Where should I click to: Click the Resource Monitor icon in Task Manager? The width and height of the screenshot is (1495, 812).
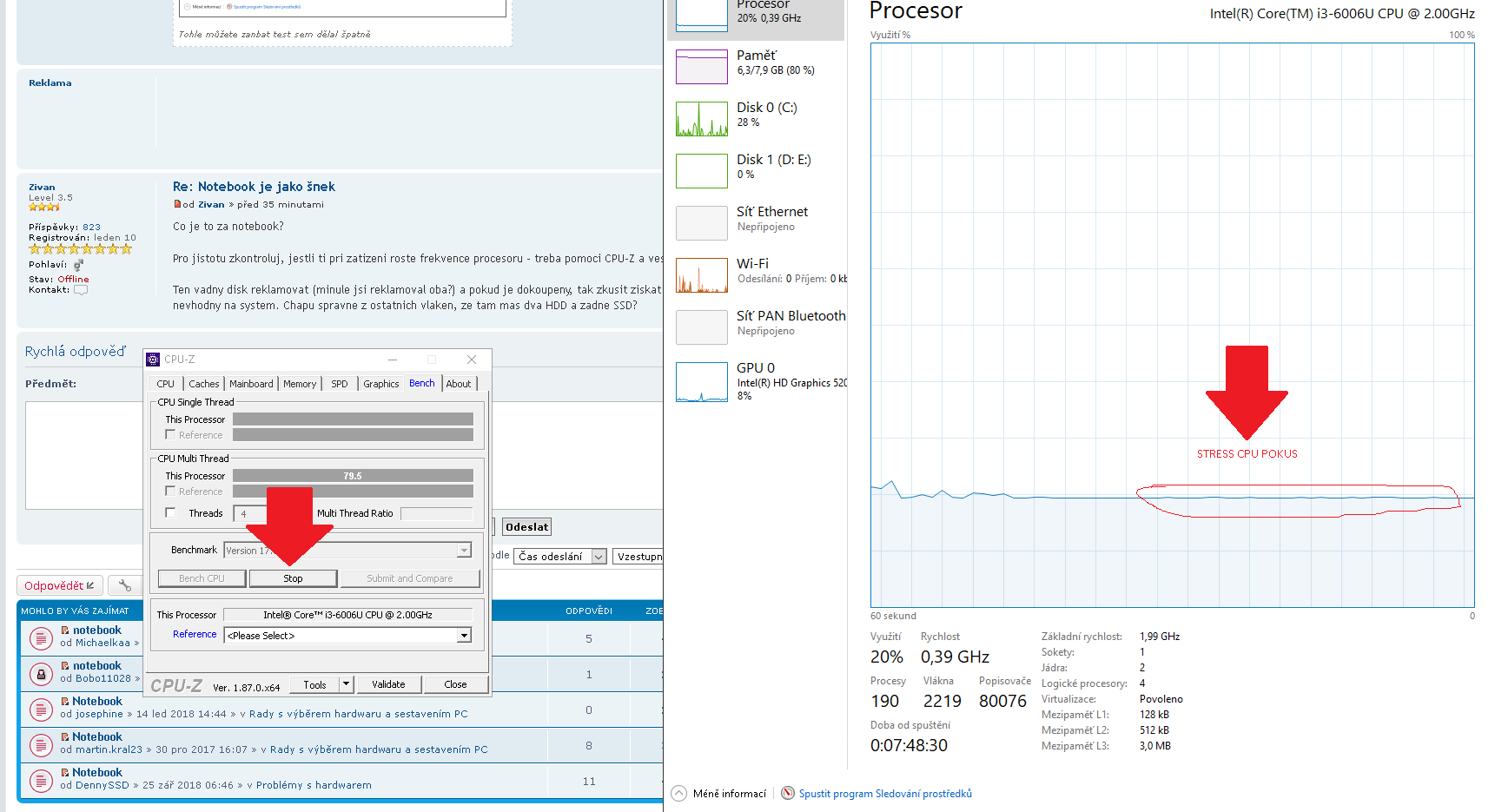tap(788, 793)
